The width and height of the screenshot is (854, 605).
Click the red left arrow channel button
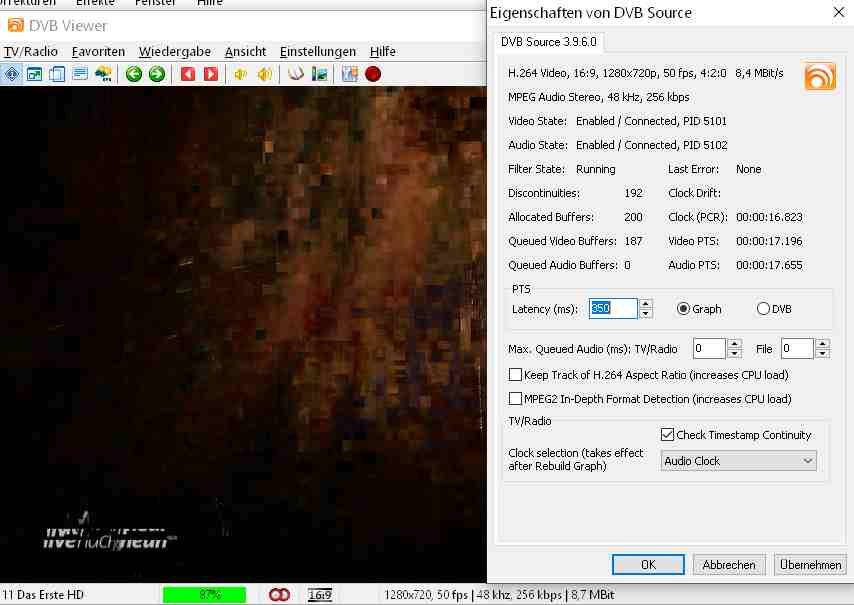click(x=187, y=74)
